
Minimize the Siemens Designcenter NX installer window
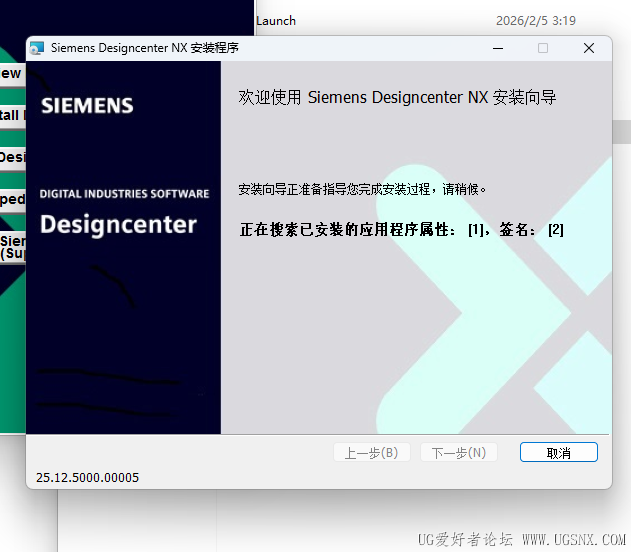[x=498, y=48]
